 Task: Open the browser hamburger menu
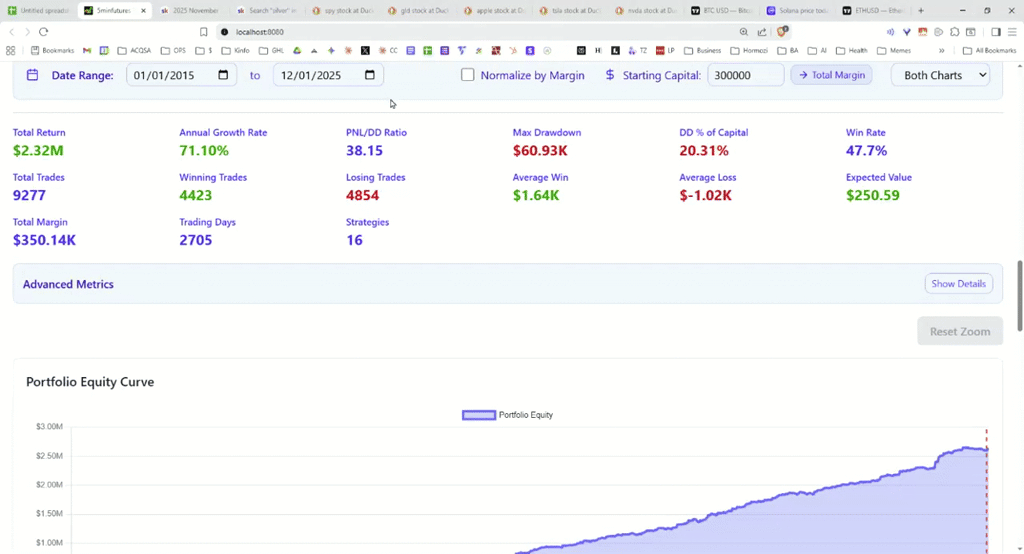[x=1012, y=31]
